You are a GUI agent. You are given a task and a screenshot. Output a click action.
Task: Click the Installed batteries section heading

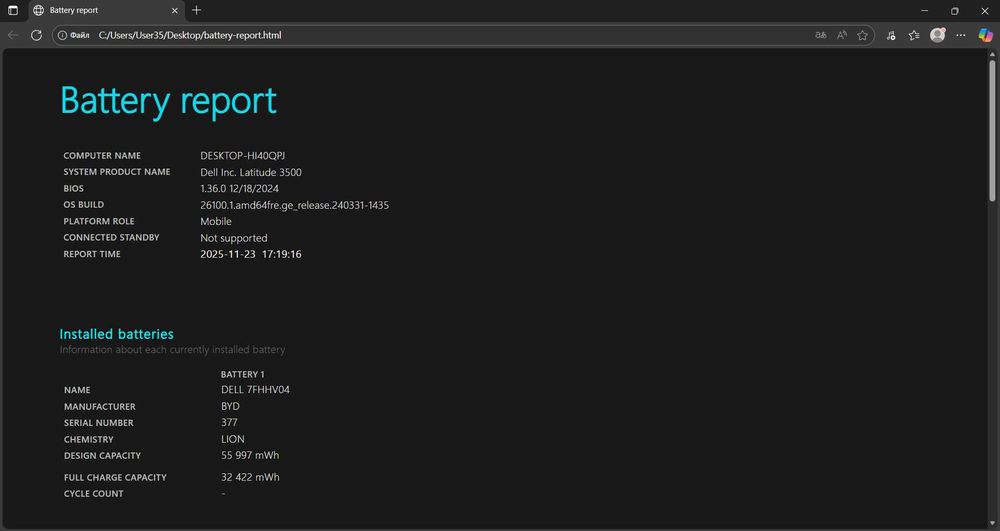(x=117, y=334)
